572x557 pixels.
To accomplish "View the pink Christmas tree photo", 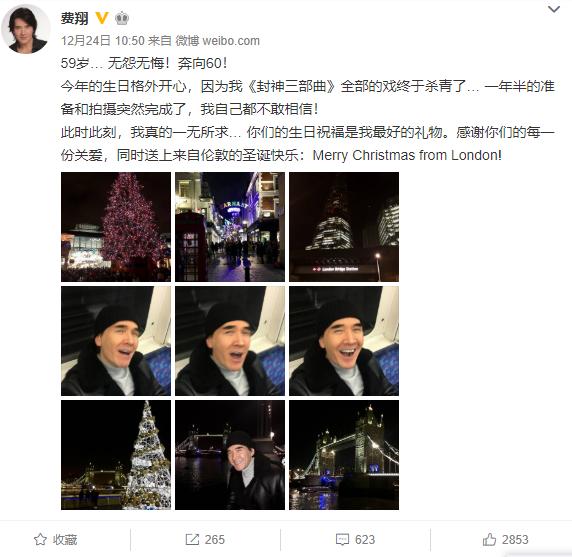I will (x=116, y=227).
